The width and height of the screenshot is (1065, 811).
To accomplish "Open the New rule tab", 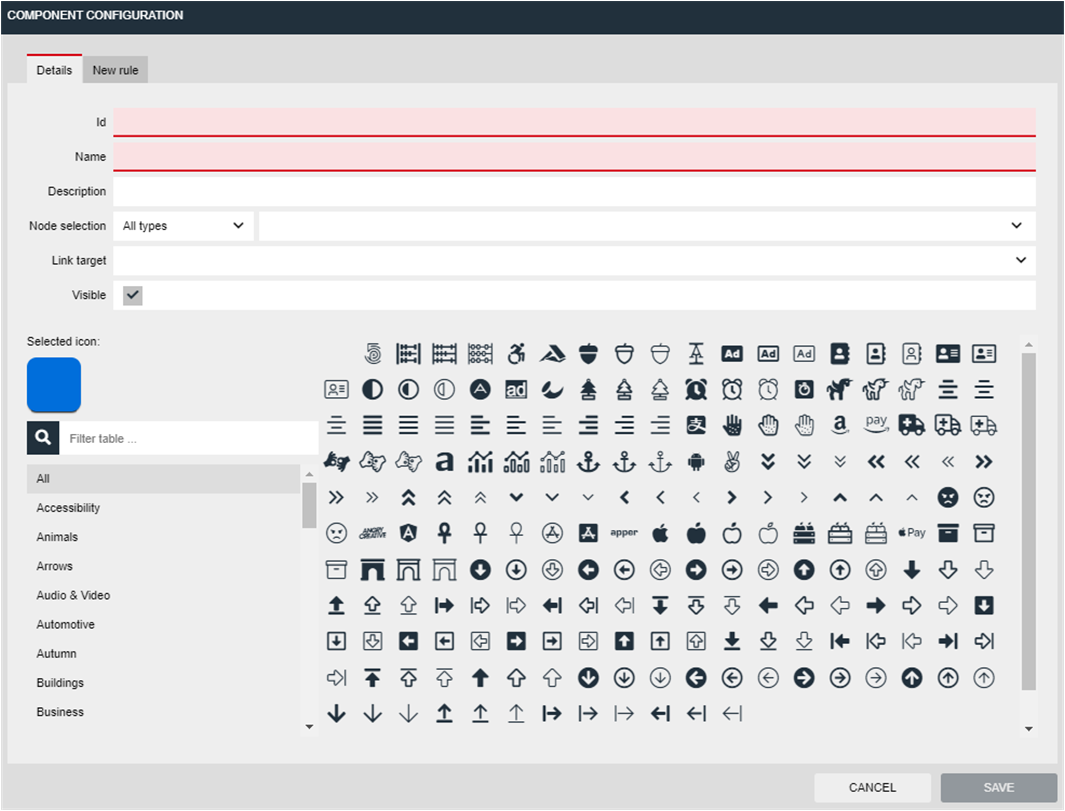I will pyautogui.click(x=115, y=70).
